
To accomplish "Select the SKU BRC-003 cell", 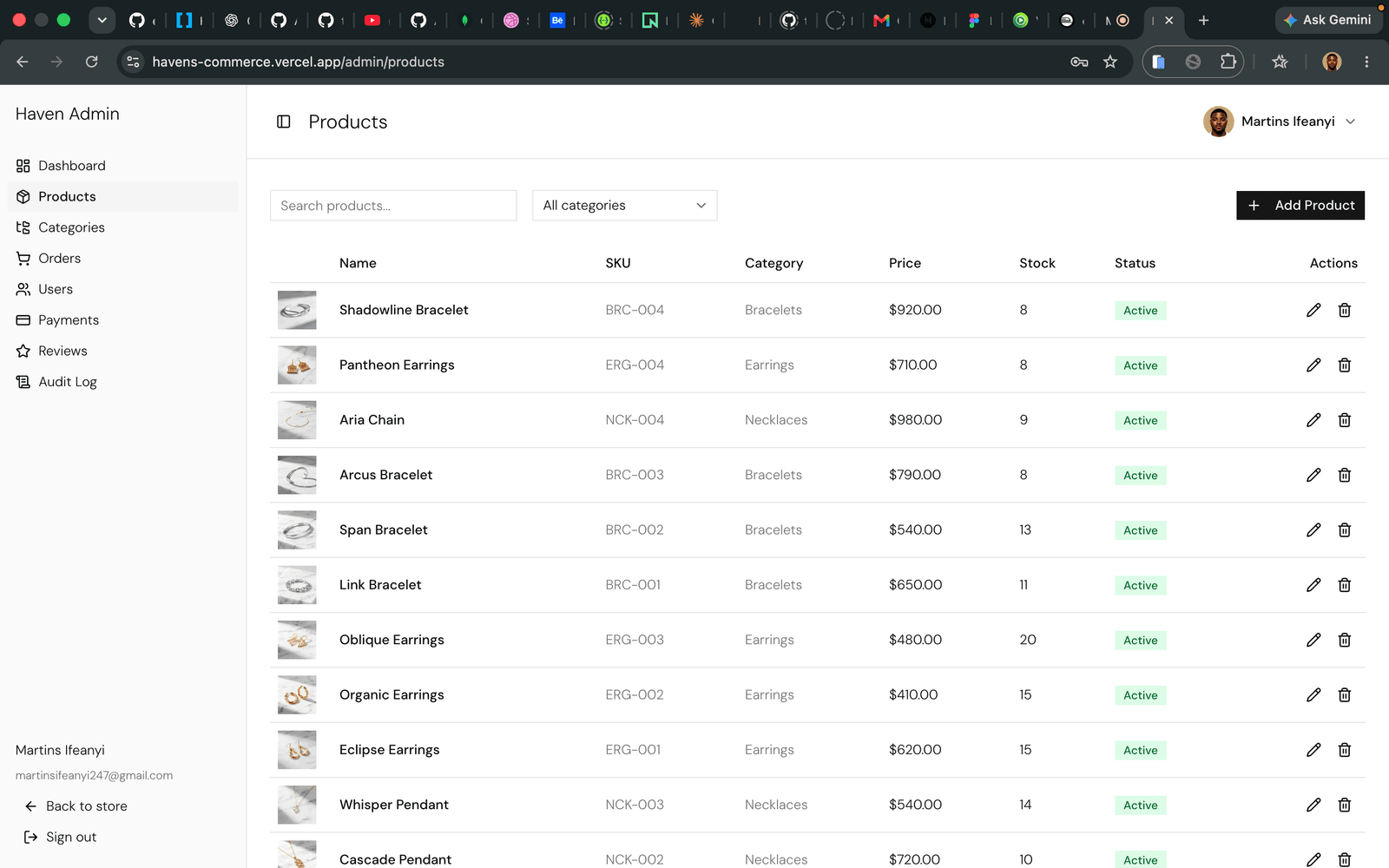I will click(635, 475).
